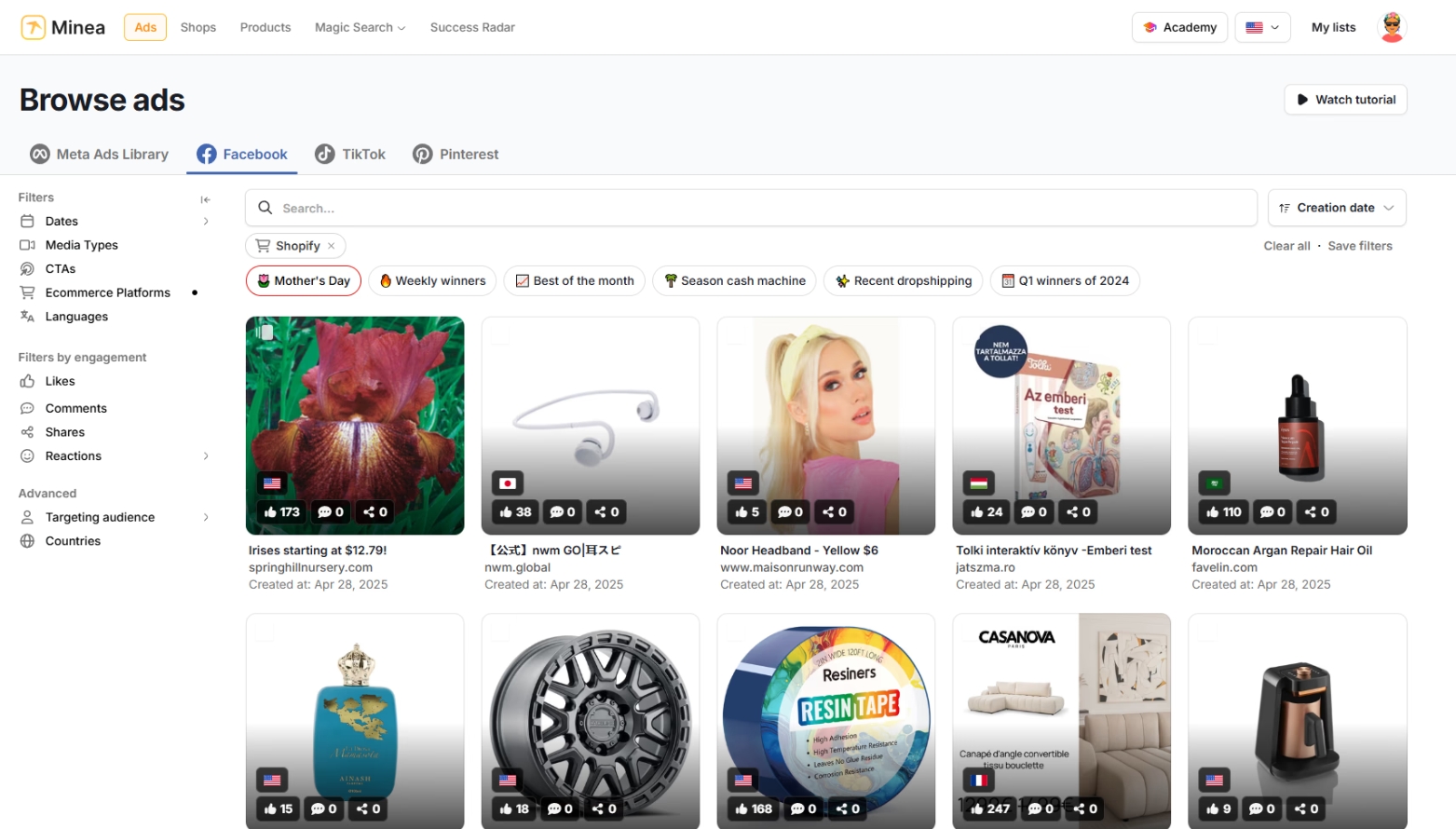Open the Likes engagement filter
The image size is (1456, 829).
[60, 381]
